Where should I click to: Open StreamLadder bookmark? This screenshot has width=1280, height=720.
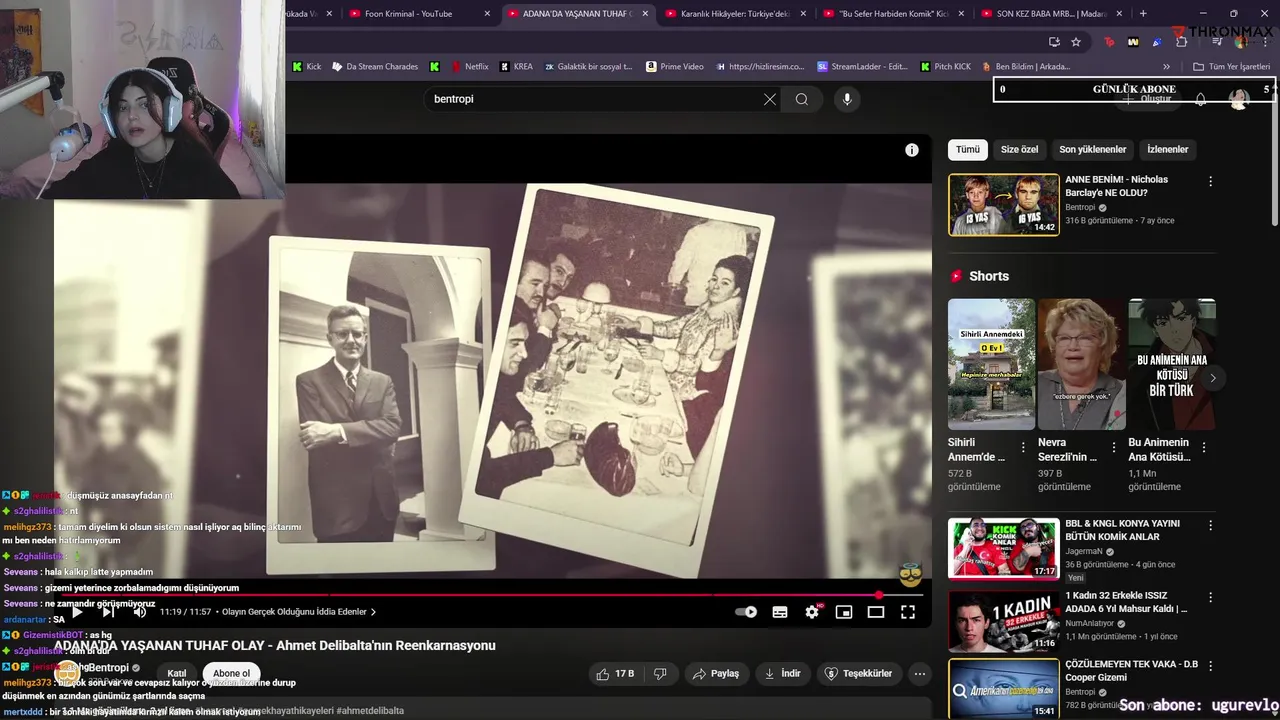click(x=862, y=67)
